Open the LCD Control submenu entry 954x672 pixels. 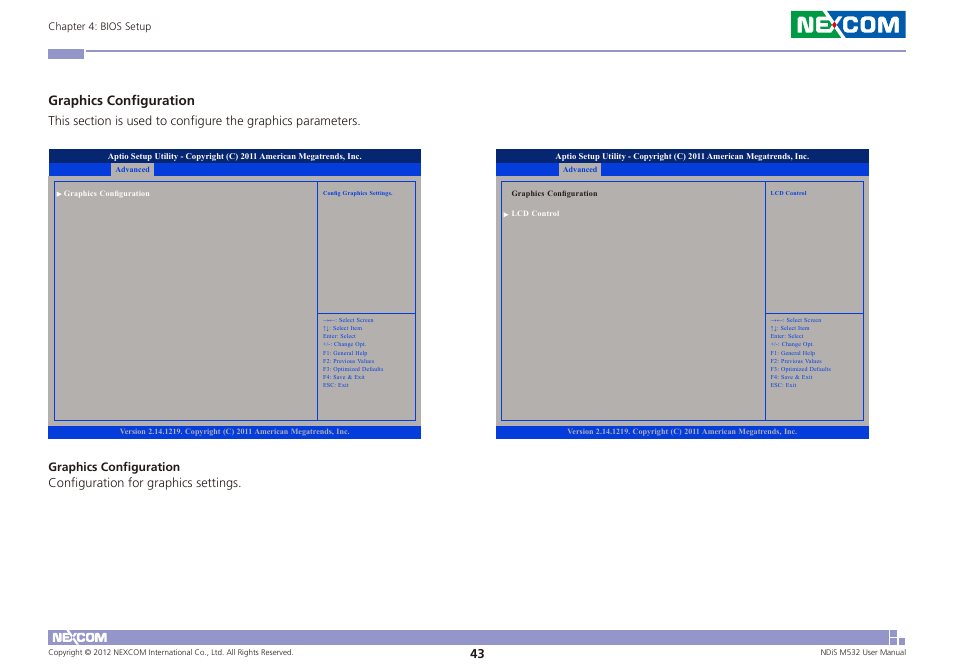[x=535, y=213]
